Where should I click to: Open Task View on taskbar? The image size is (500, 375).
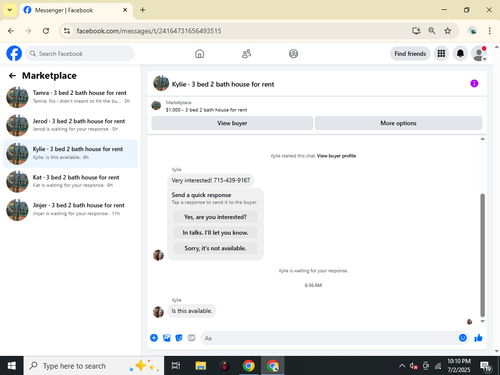176,366
